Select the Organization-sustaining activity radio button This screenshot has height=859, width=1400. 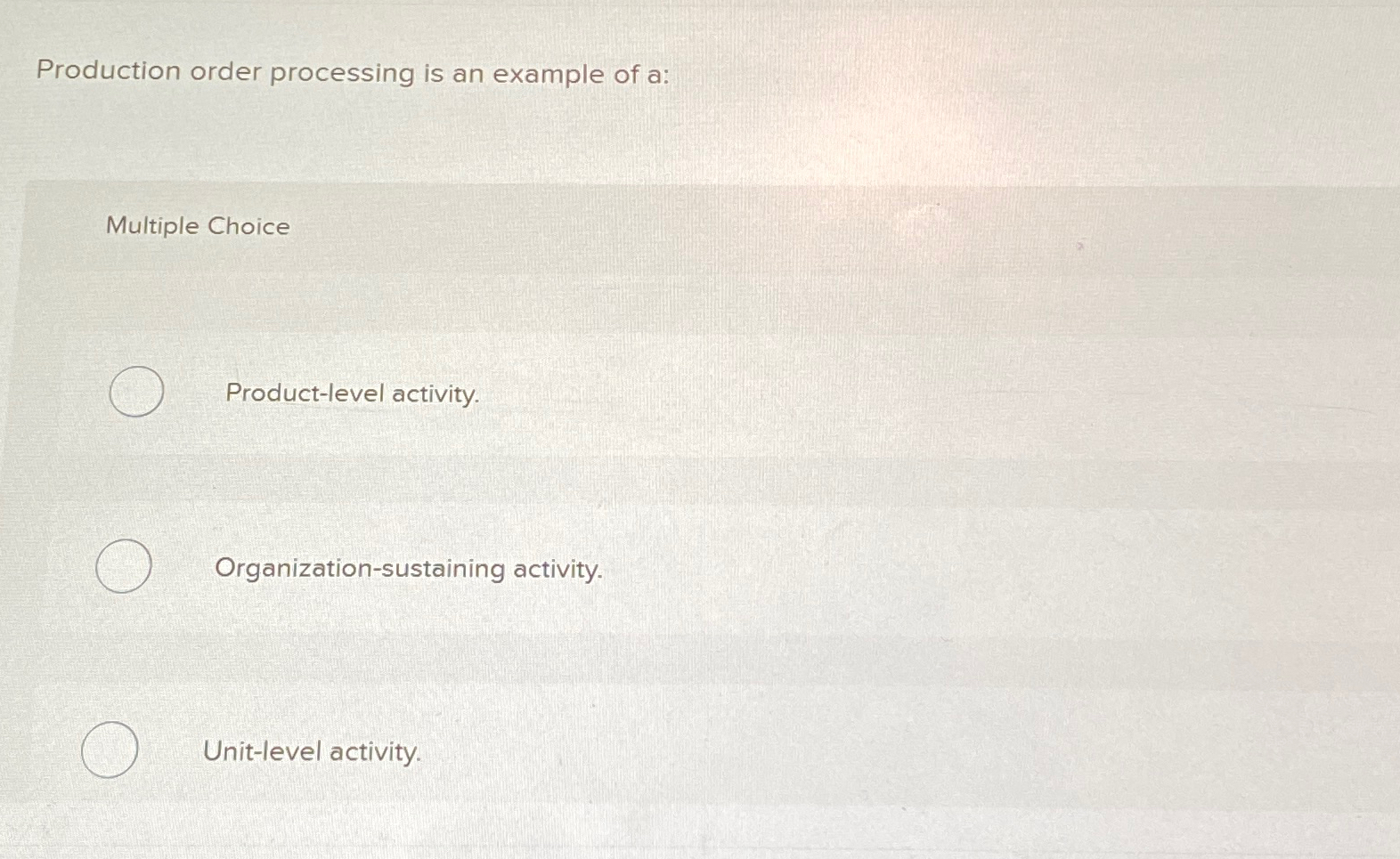pyautogui.click(x=125, y=568)
